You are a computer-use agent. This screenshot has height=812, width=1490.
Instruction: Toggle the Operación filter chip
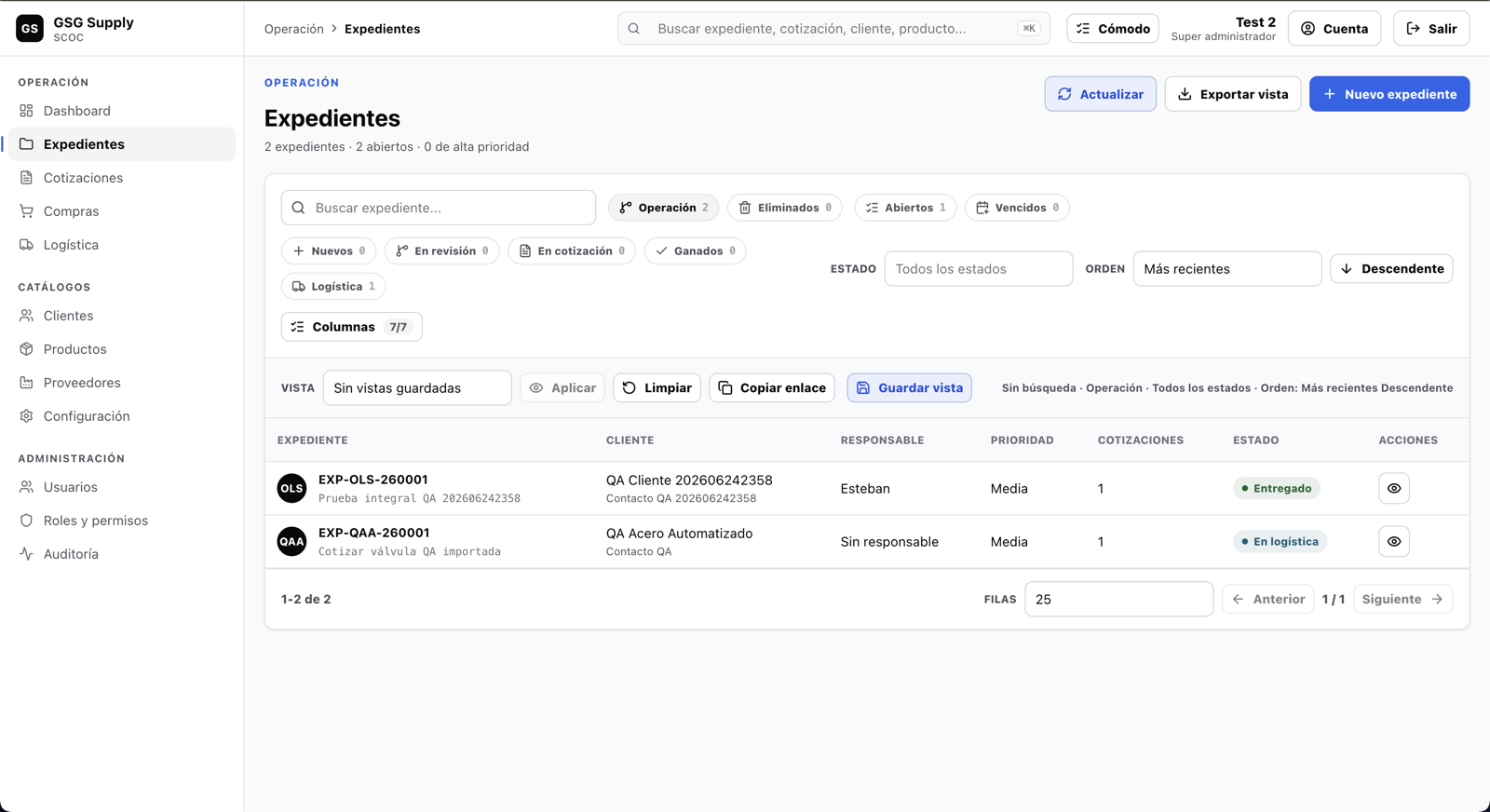pos(664,208)
